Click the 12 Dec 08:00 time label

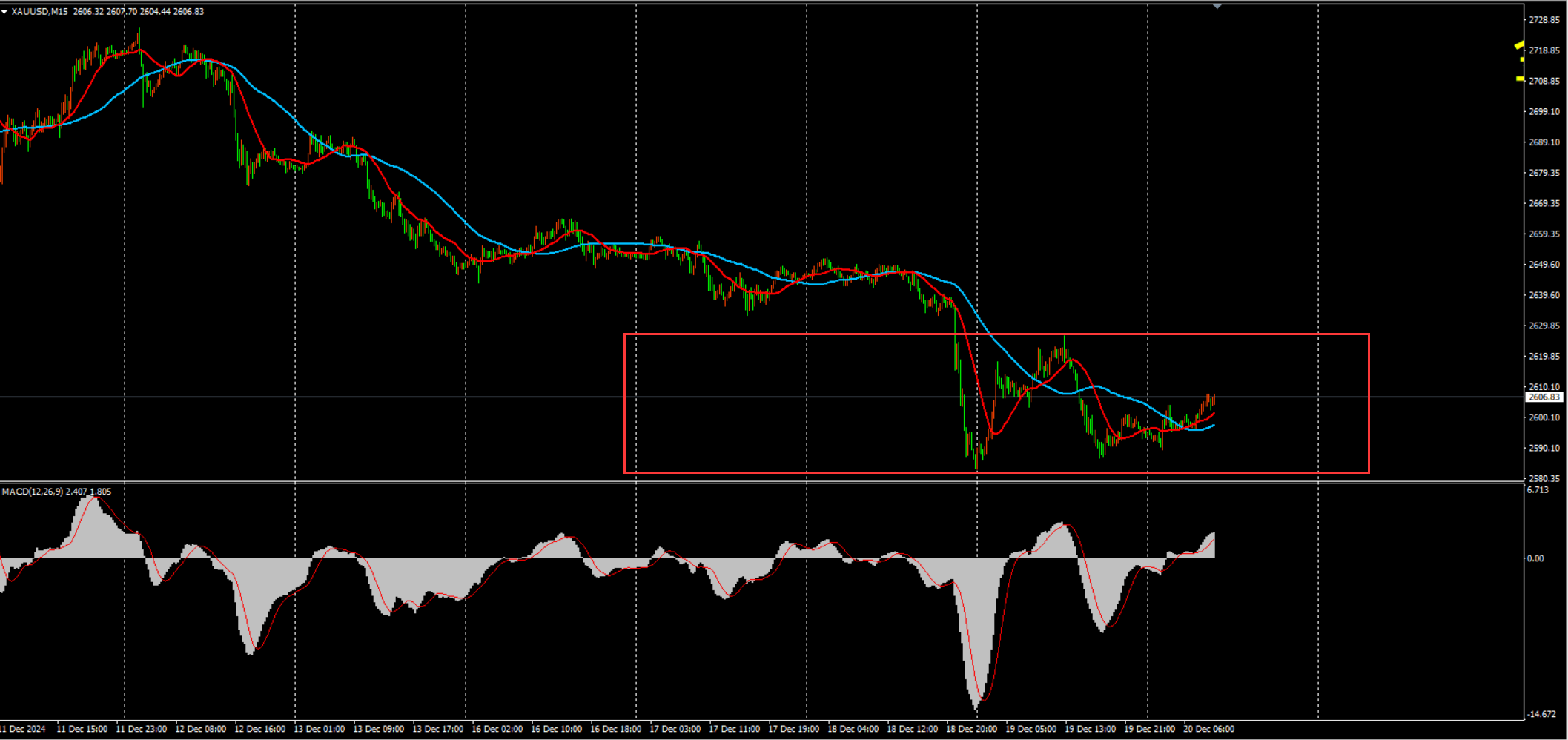tap(200, 729)
